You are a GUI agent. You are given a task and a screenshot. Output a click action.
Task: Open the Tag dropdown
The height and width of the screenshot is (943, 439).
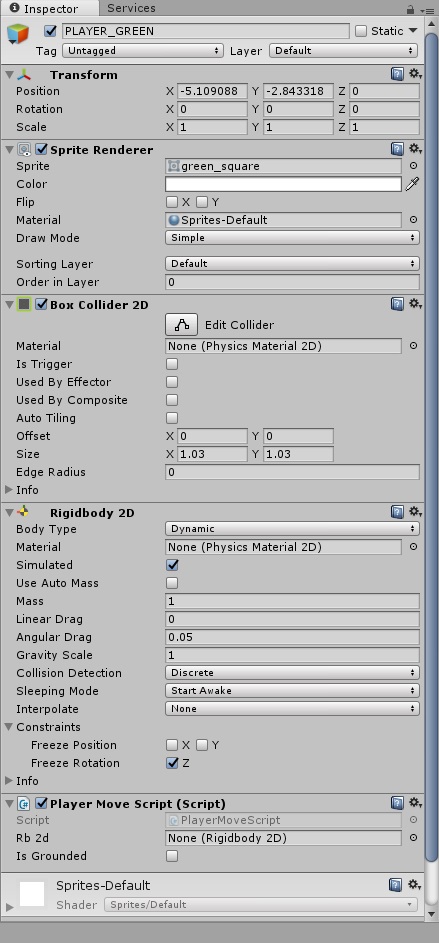pyautogui.click(x=143, y=51)
